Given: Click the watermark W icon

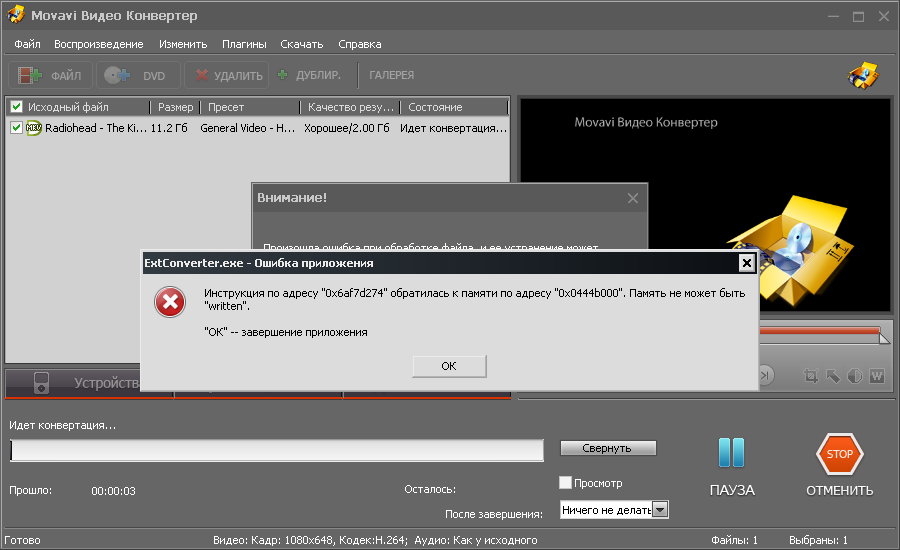Looking at the screenshot, I should pyautogui.click(x=877, y=376).
